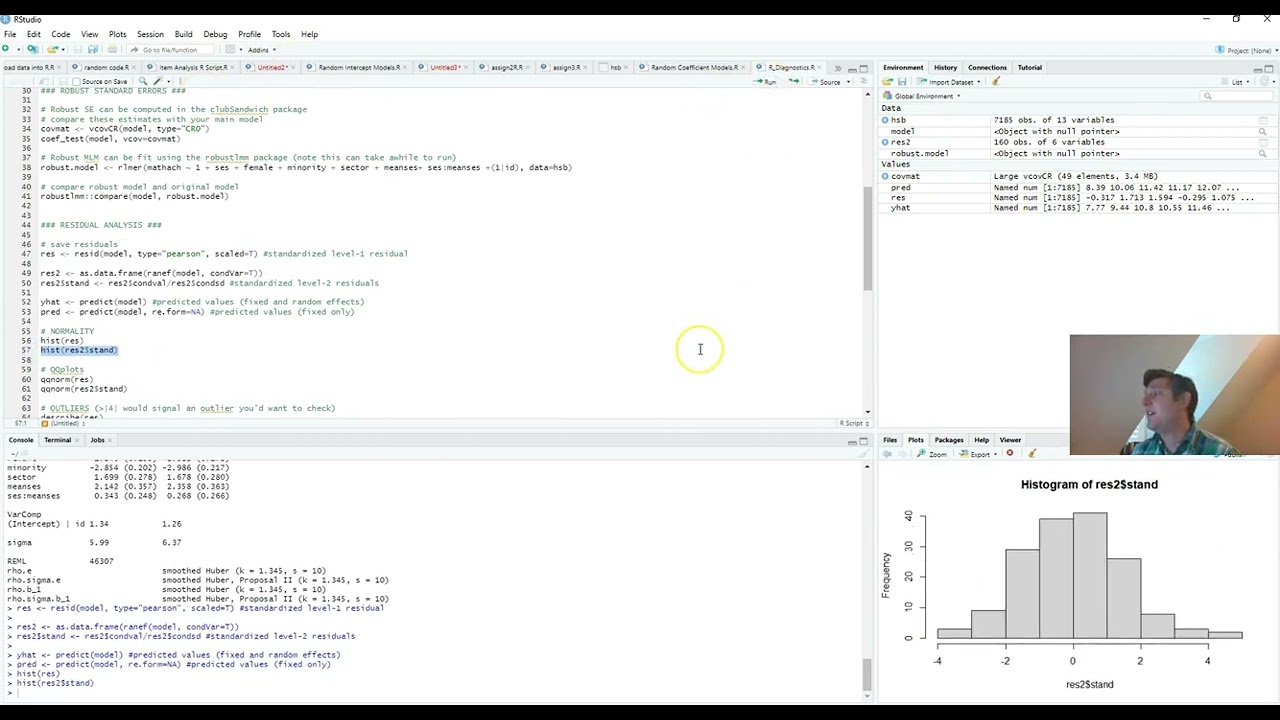Click the Go to file/function field
1280x720 pixels.
pos(170,49)
